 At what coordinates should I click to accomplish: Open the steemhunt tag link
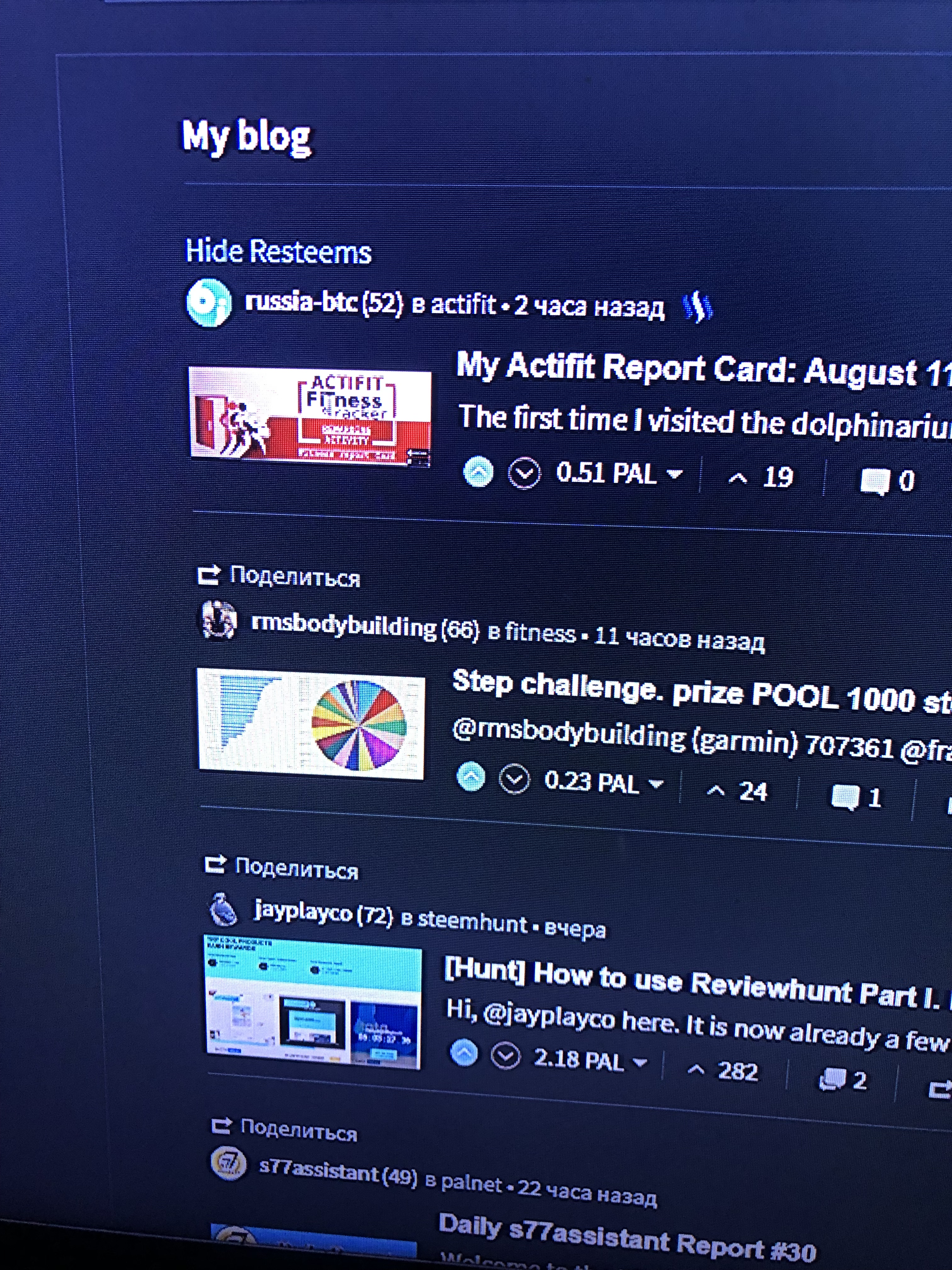[472, 922]
